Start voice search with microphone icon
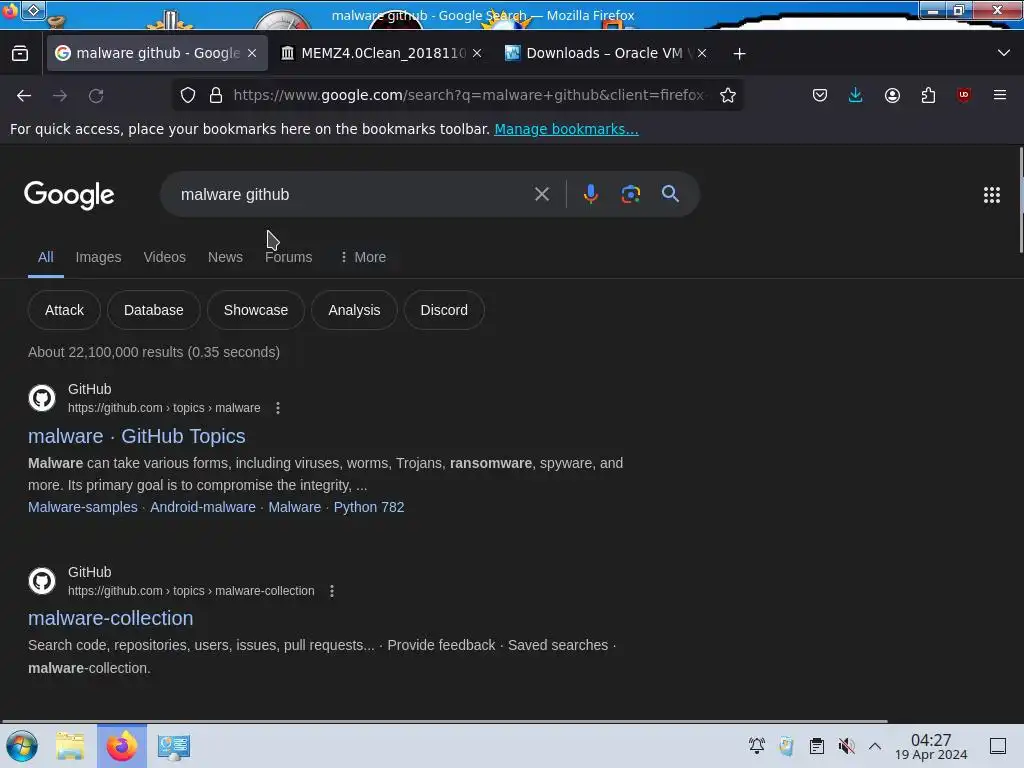1024x768 pixels. [x=590, y=194]
